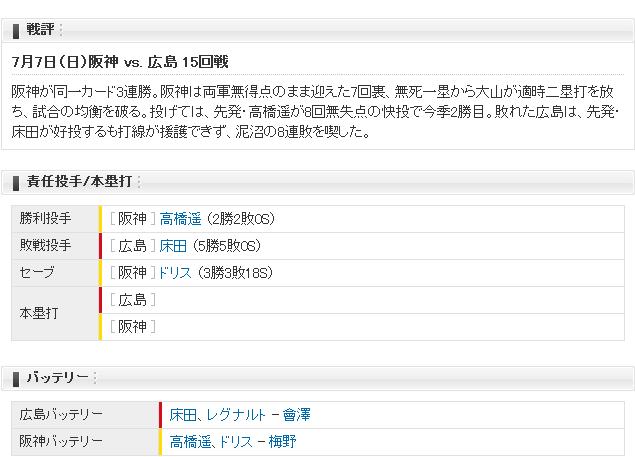
Task: Open losing pitcher link 床田
Action: coord(173,246)
